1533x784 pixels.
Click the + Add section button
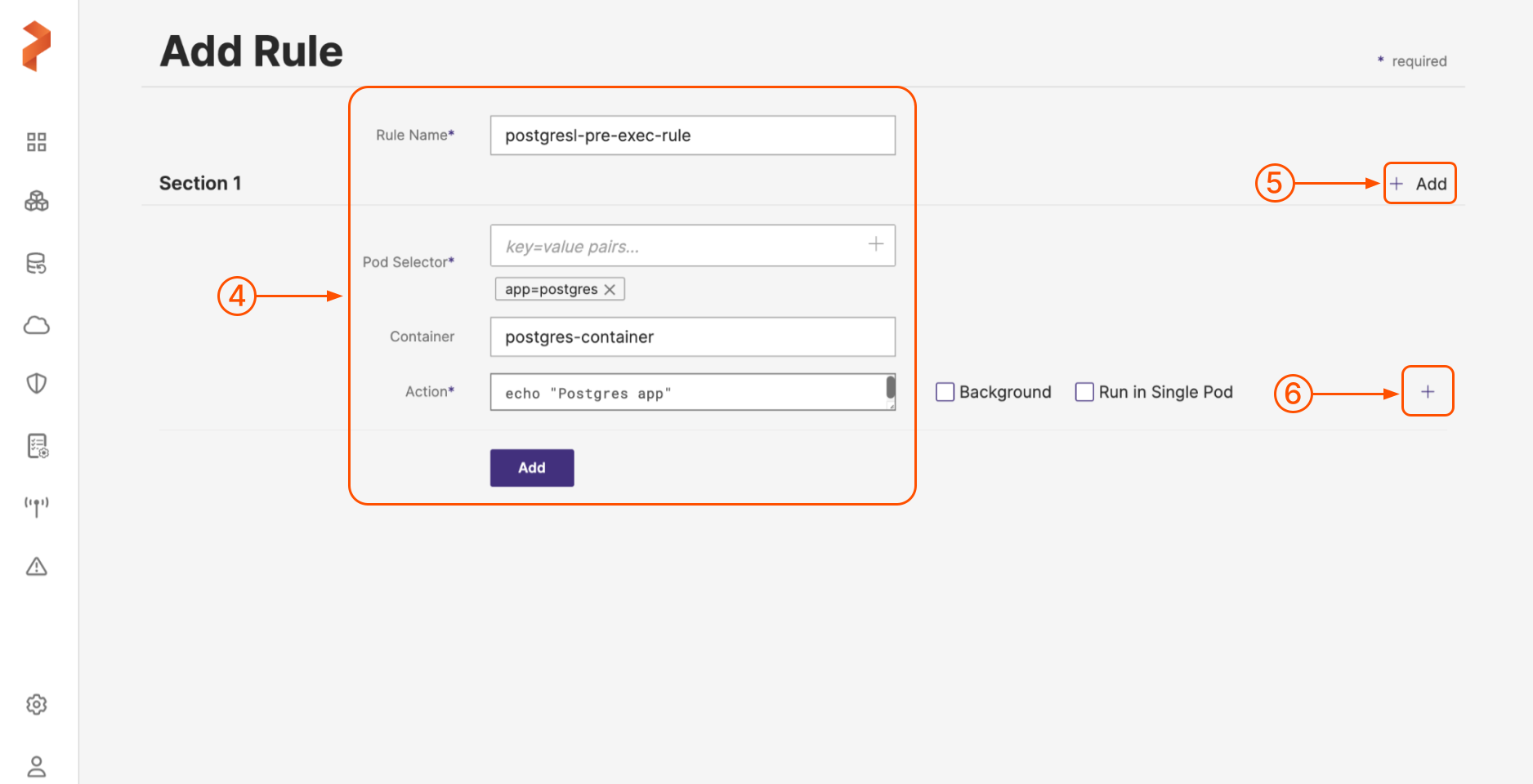tap(1419, 184)
